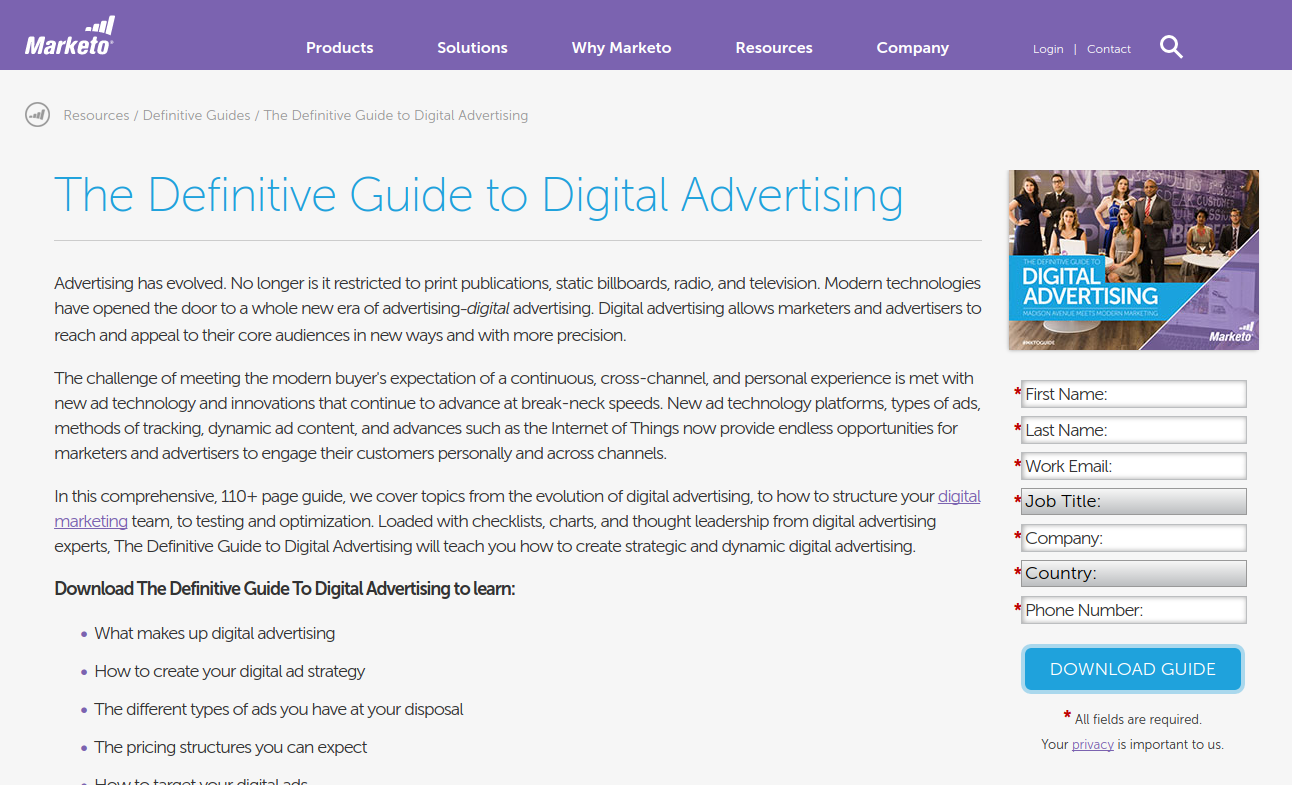Screen dimensions: 1292x785
Task: Click the guide cover thumbnail image
Action: point(1132,260)
